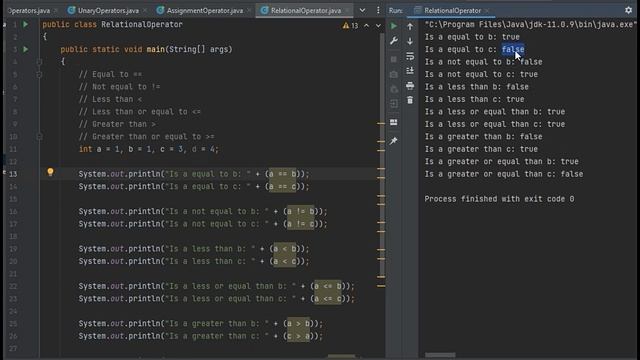Image resolution: width=640 pixels, height=360 pixels.
Task: Click console line 'Is a less than c: true'
Action: [x=474, y=99]
